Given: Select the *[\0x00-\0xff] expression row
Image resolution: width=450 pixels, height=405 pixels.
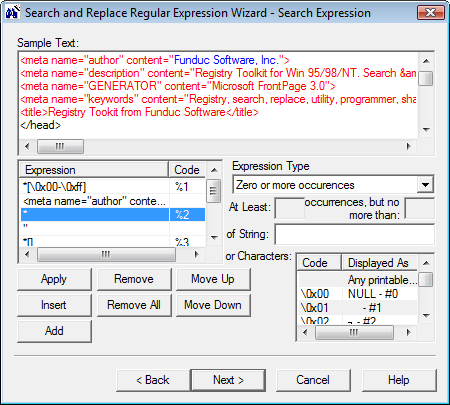Looking at the screenshot, I should (113, 187).
